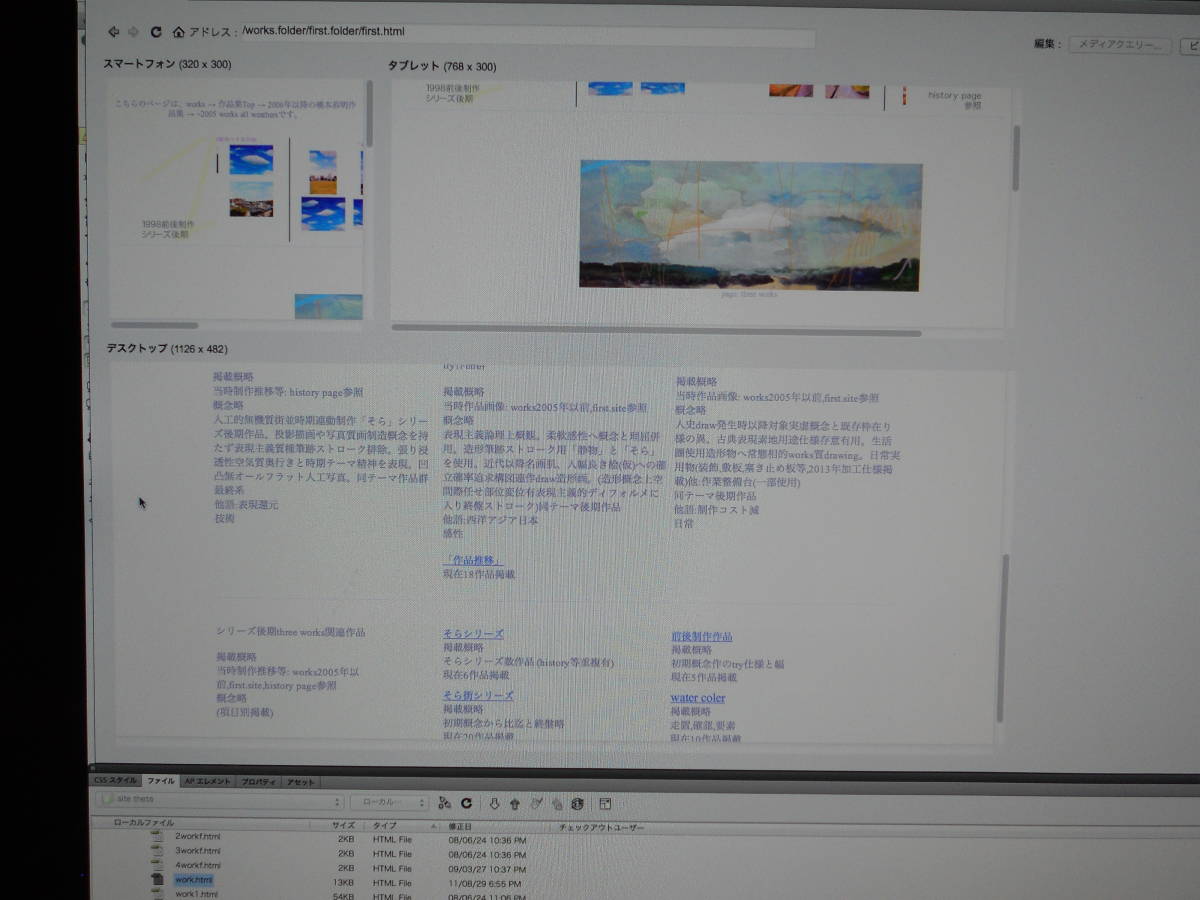This screenshot has width=1200, height=900.
Task: Get files from server down arrow
Action: click(x=494, y=803)
